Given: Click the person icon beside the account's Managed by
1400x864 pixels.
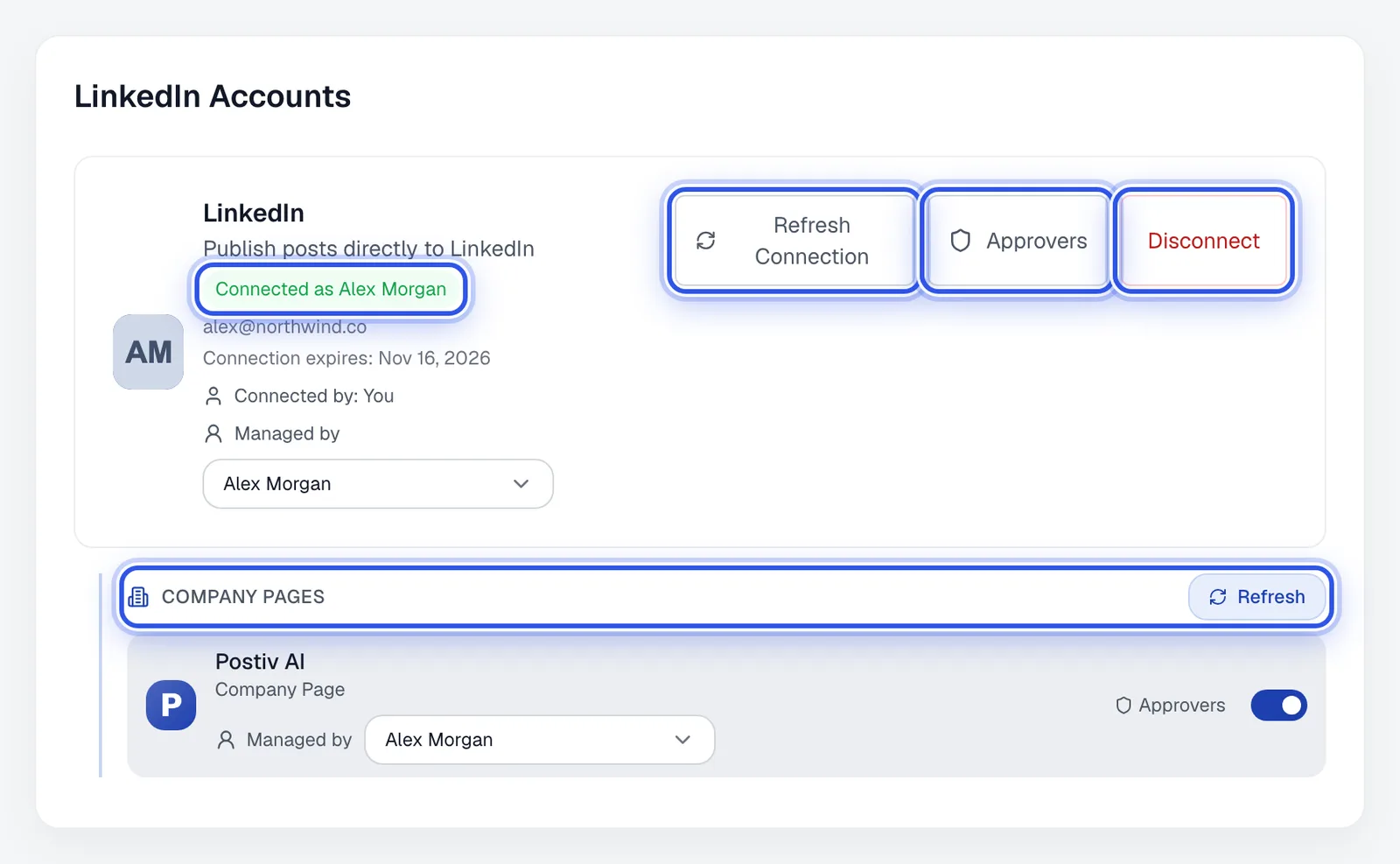Looking at the screenshot, I should point(213,434).
